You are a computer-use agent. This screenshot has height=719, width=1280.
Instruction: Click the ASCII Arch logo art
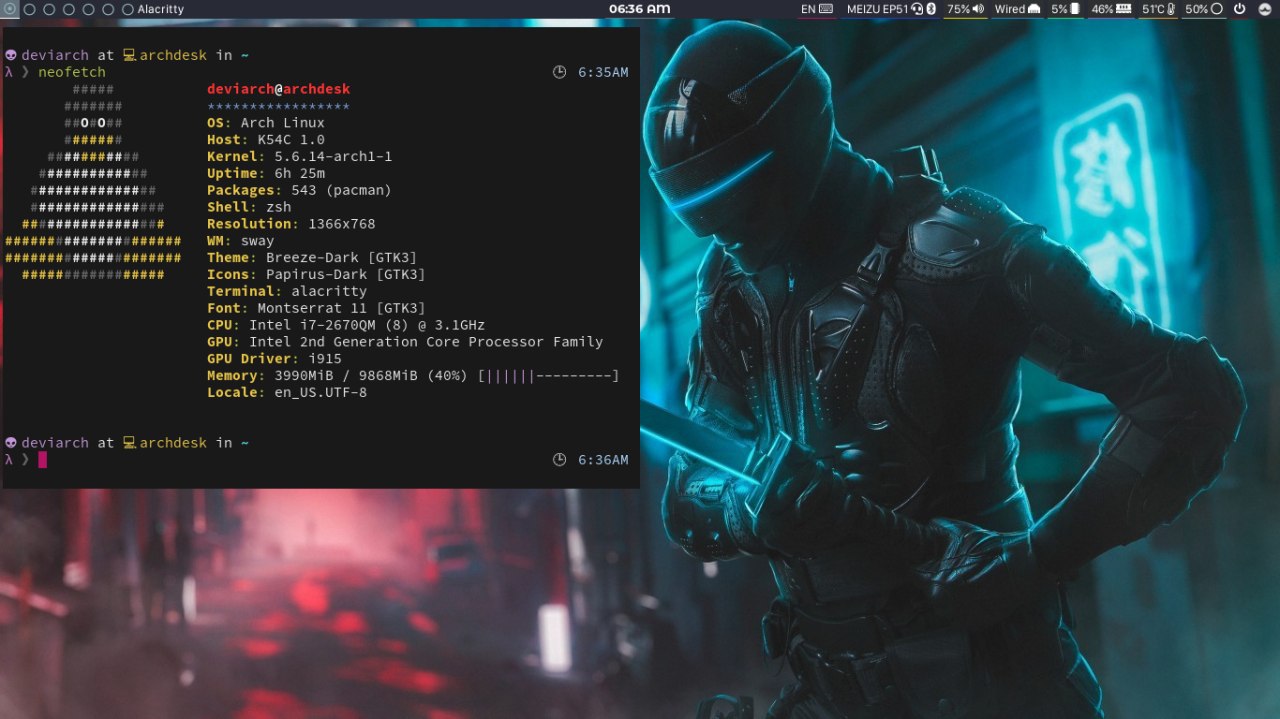93,182
